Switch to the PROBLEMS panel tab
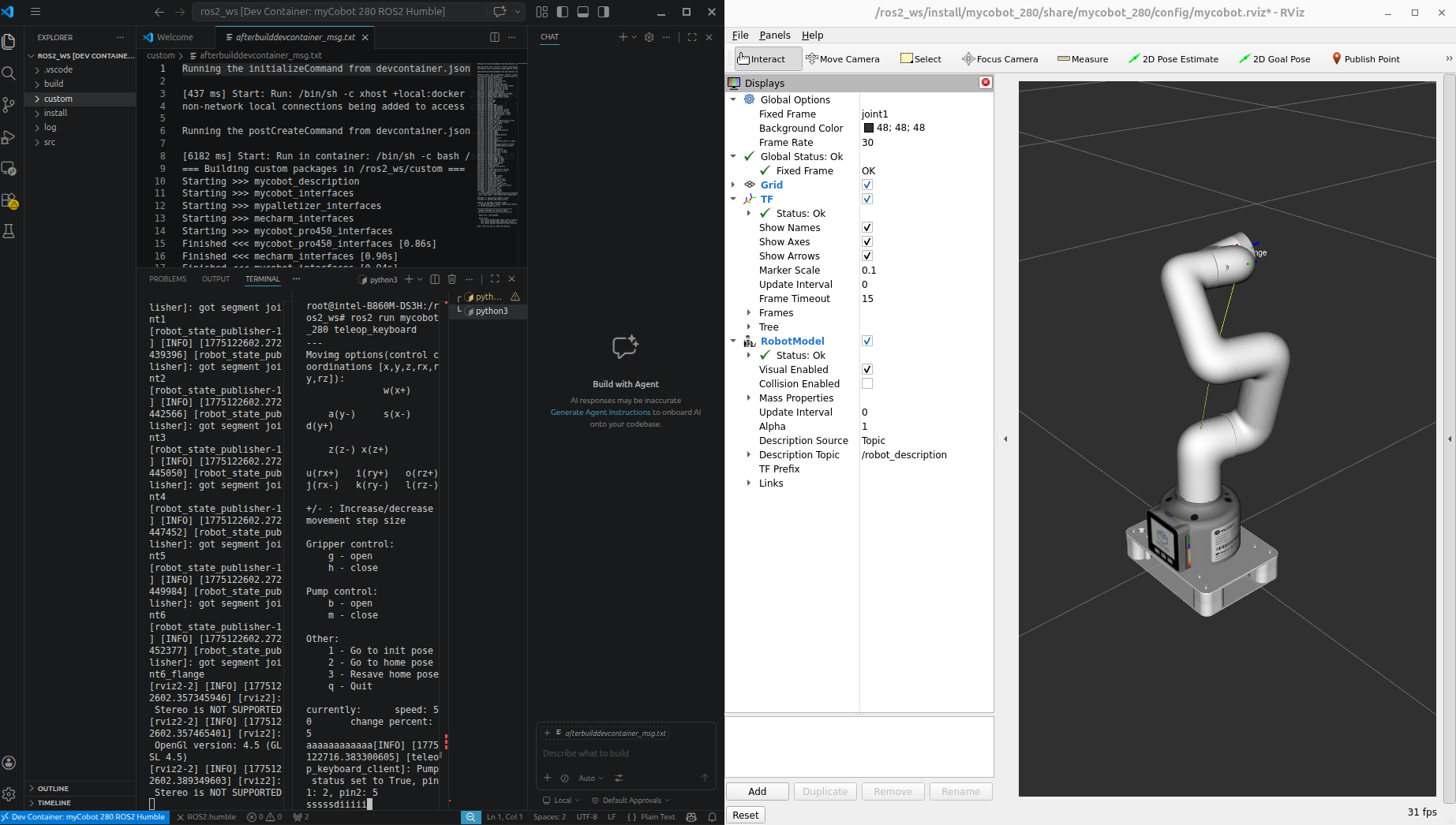This screenshot has height=825, width=1456. click(x=167, y=279)
